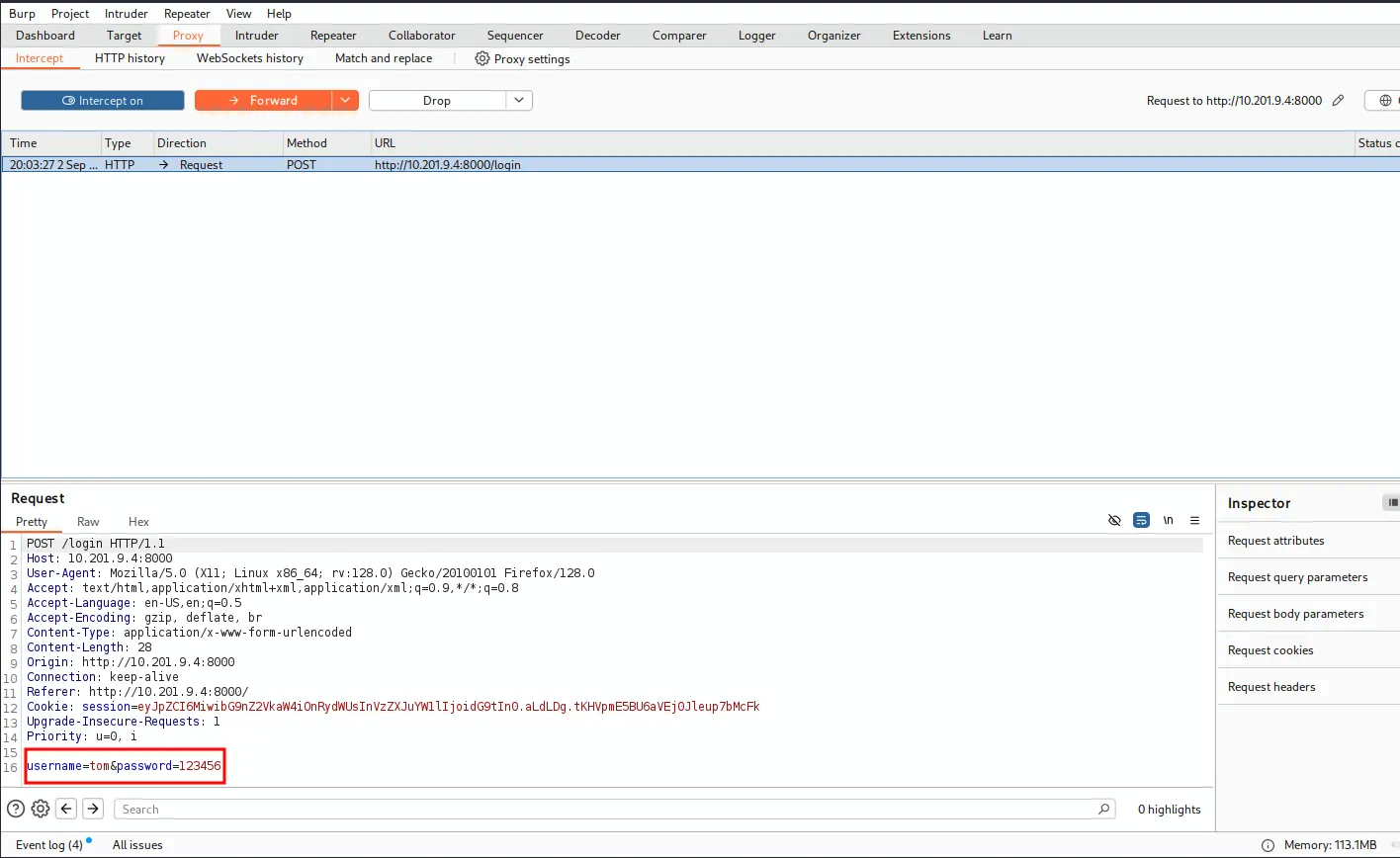Switch to the Logger tab
1400x858 pixels.
pos(757,35)
